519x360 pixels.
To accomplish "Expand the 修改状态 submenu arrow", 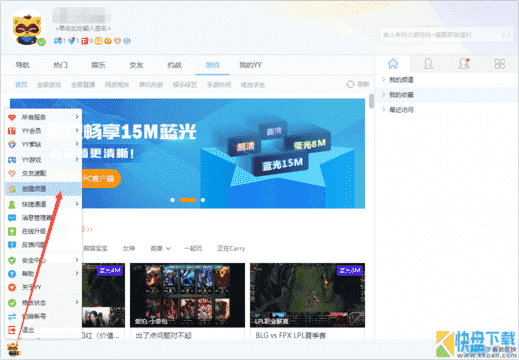I will point(77,302).
